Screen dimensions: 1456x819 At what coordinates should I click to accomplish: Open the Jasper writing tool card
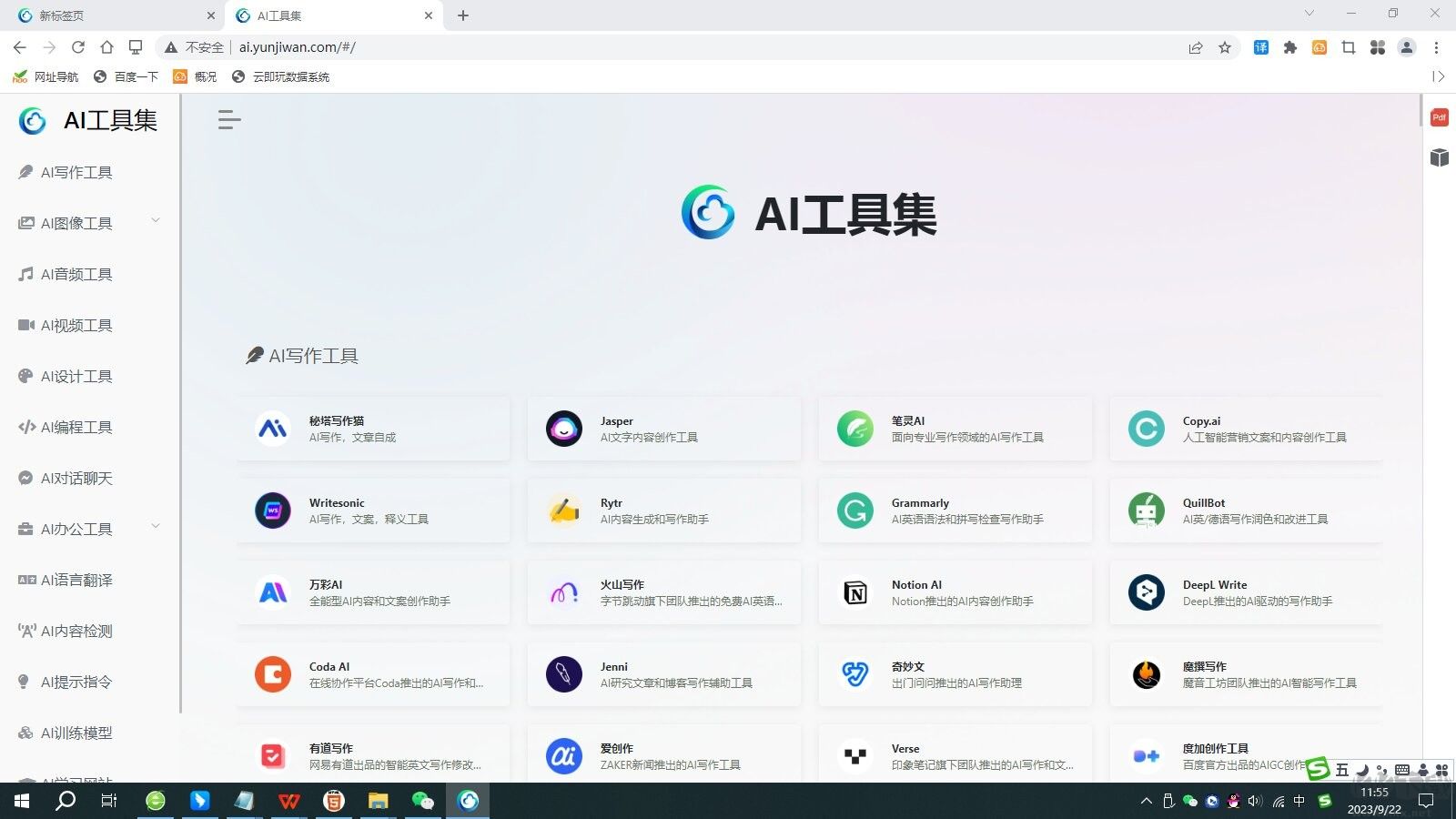point(663,428)
